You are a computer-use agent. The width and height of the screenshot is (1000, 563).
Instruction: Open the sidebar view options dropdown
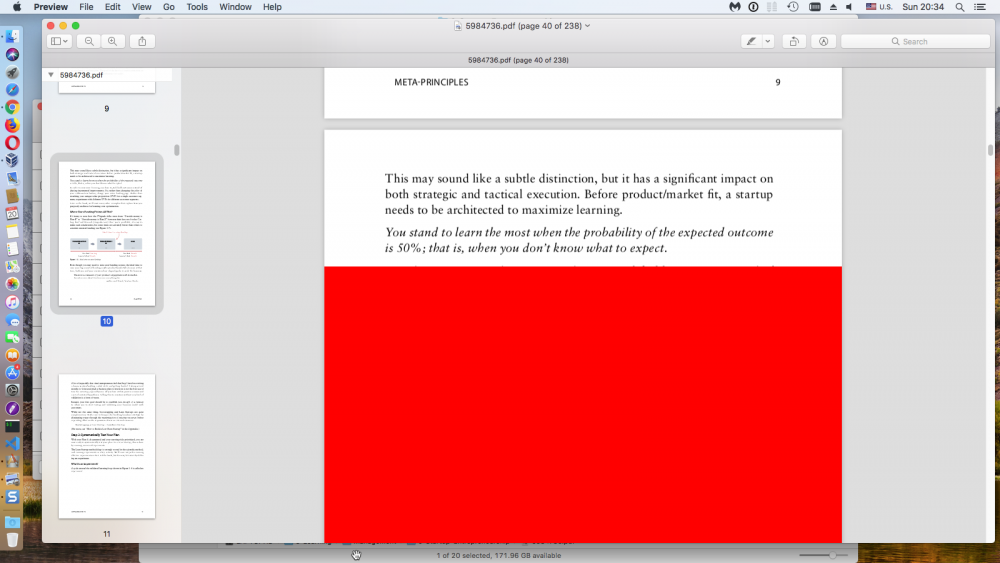tap(59, 41)
